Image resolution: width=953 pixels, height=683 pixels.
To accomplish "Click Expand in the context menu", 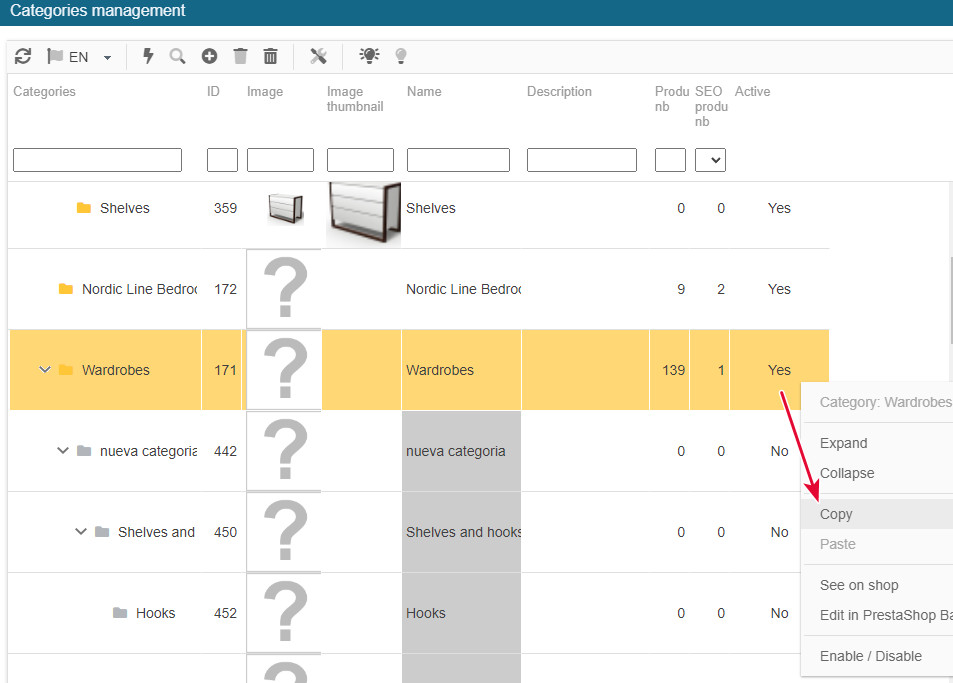I will (843, 443).
